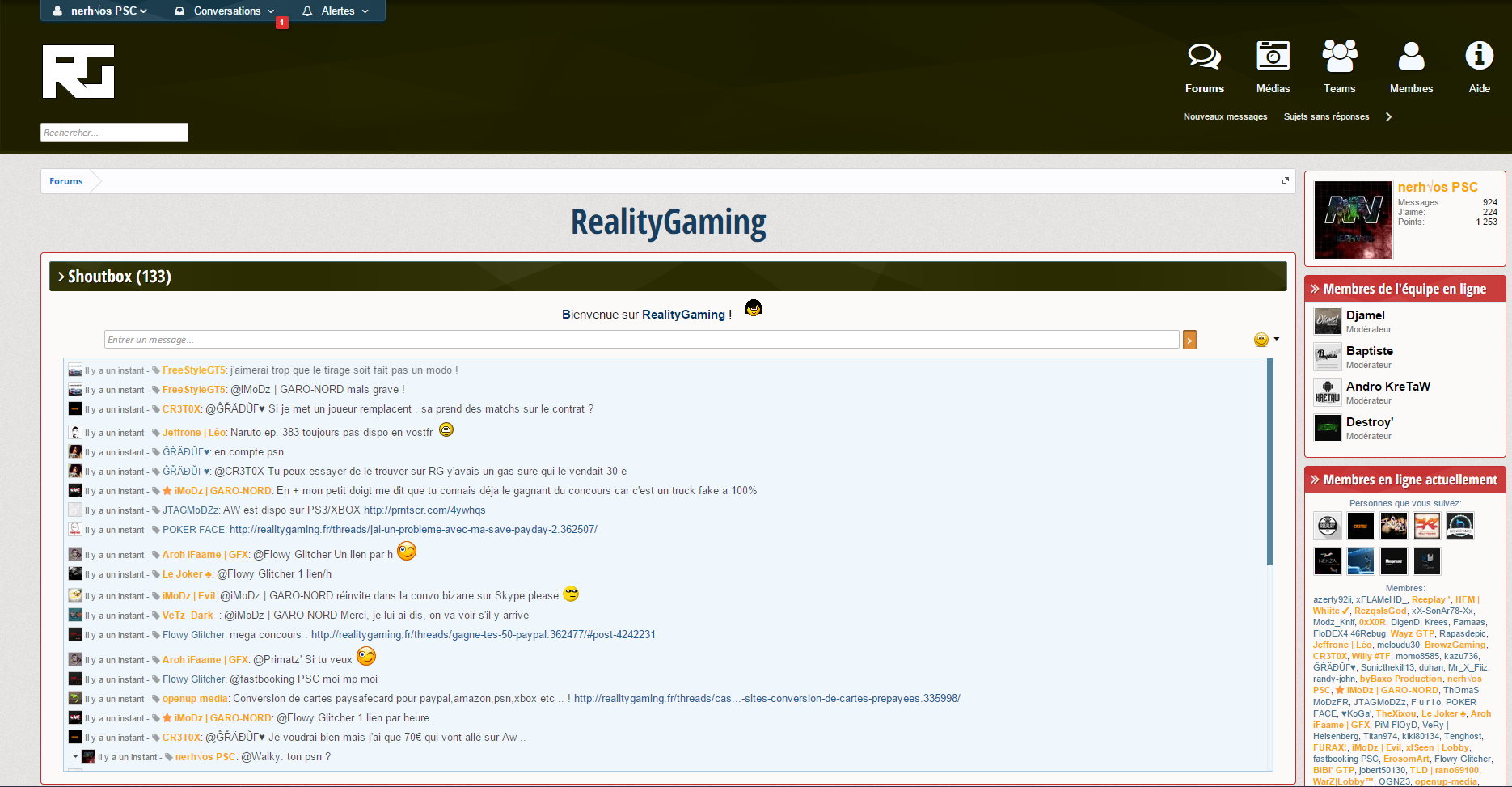Open Destroy' moderator avatar
The width and height of the screenshot is (1512, 787).
tap(1327, 428)
